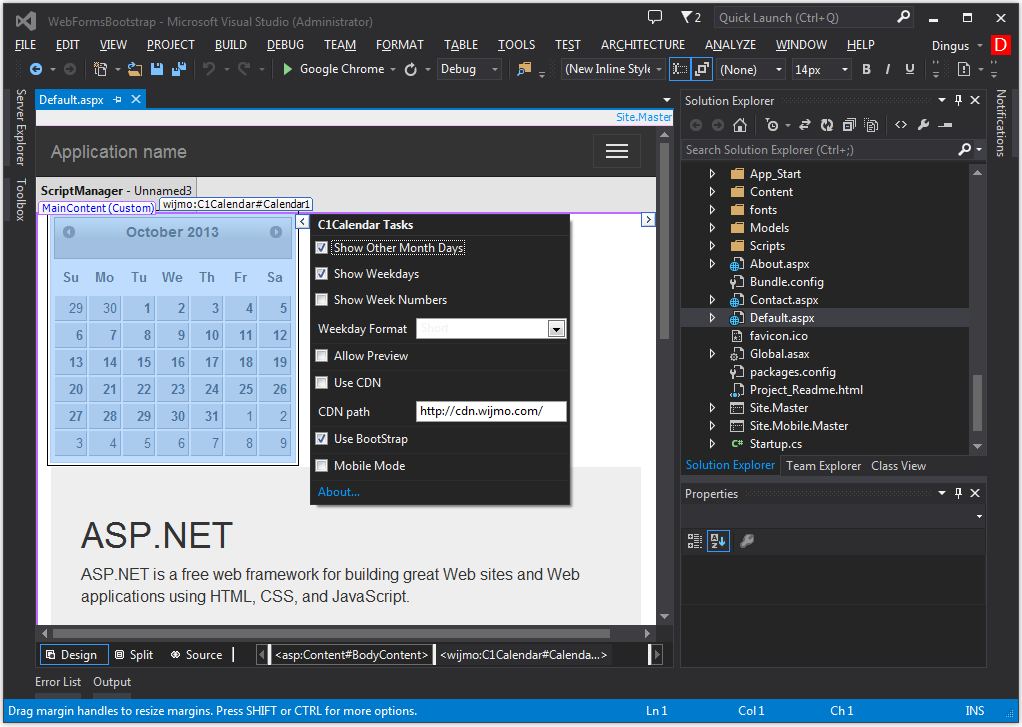Click the Navigate Backward toolbar icon

point(36,69)
